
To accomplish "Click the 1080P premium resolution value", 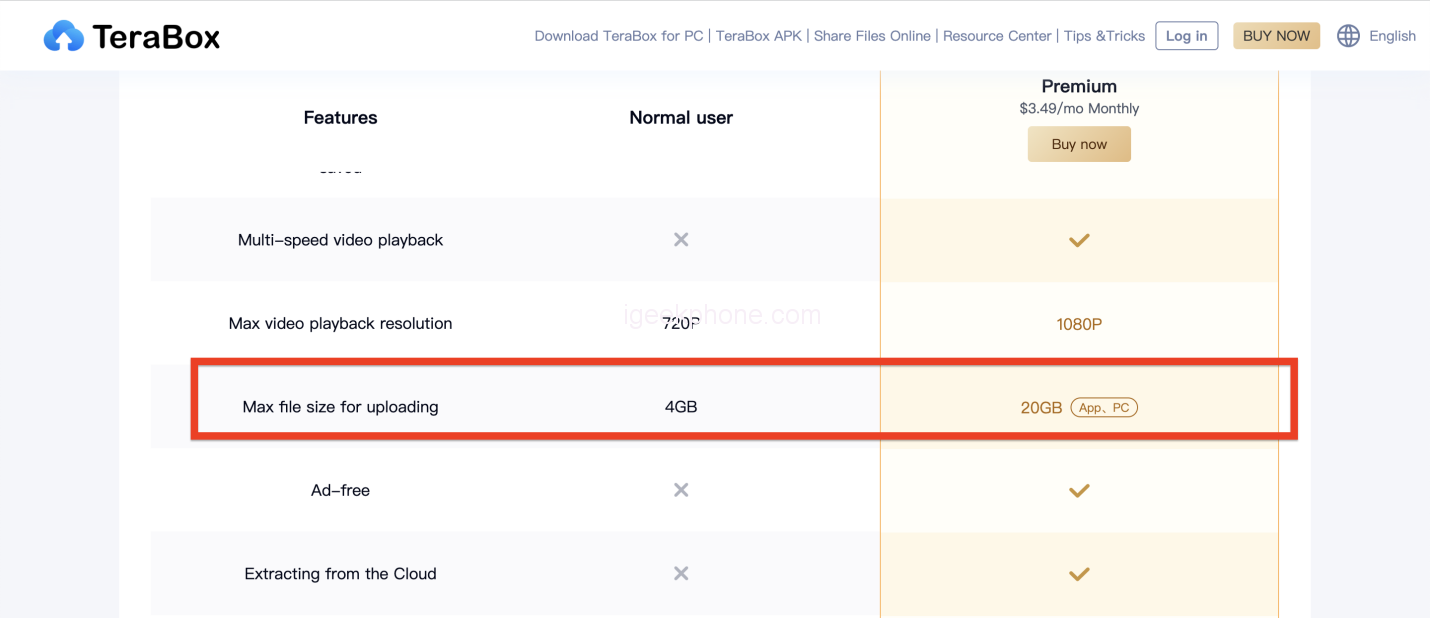I will click(x=1079, y=324).
